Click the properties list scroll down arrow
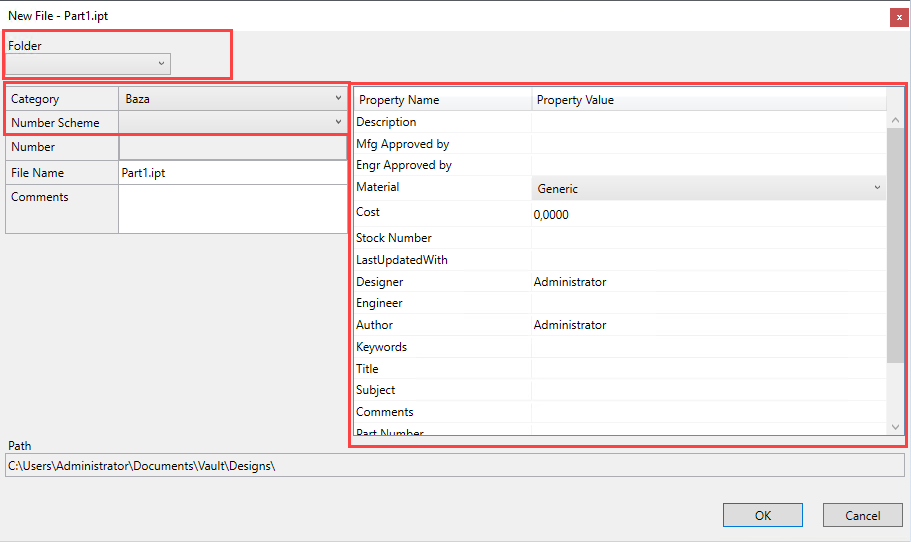The width and height of the screenshot is (911, 542). pos(895,427)
